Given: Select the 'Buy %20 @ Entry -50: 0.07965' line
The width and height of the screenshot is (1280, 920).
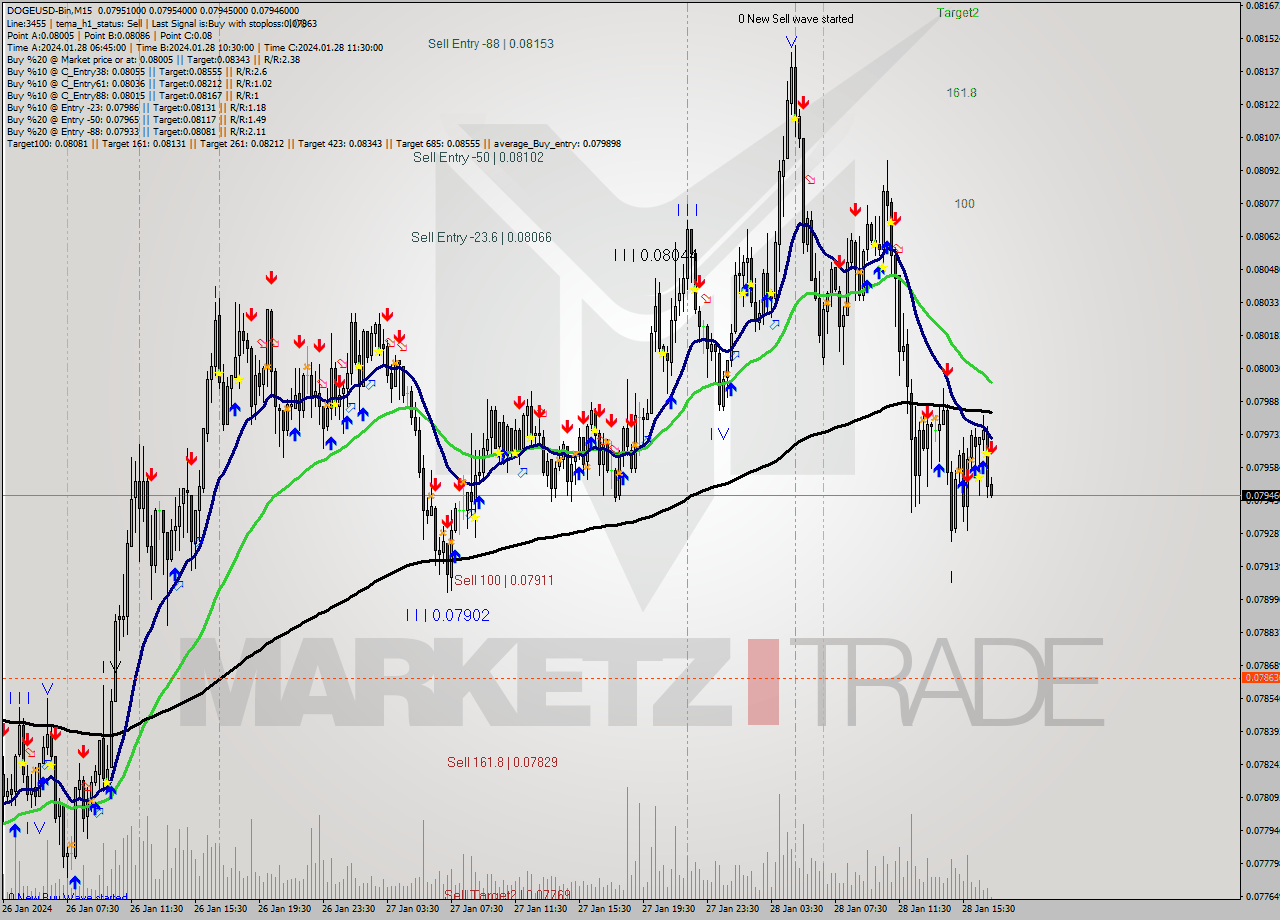Looking at the screenshot, I should [x=136, y=119].
